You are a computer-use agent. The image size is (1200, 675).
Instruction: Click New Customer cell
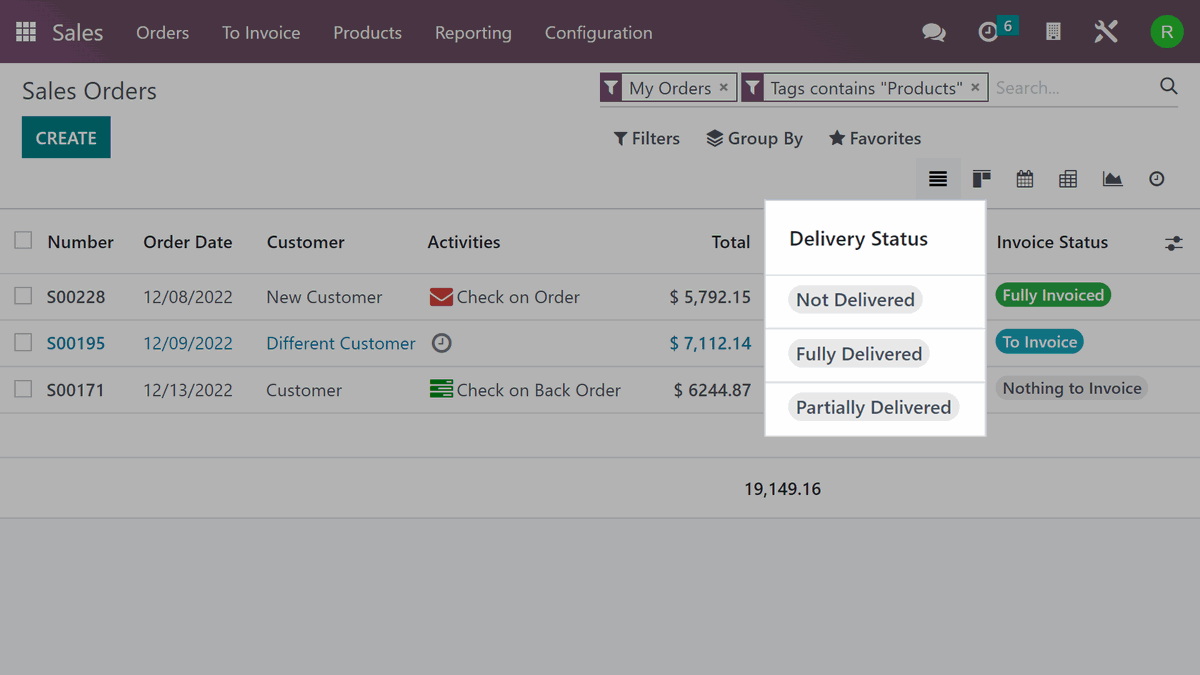click(x=324, y=297)
